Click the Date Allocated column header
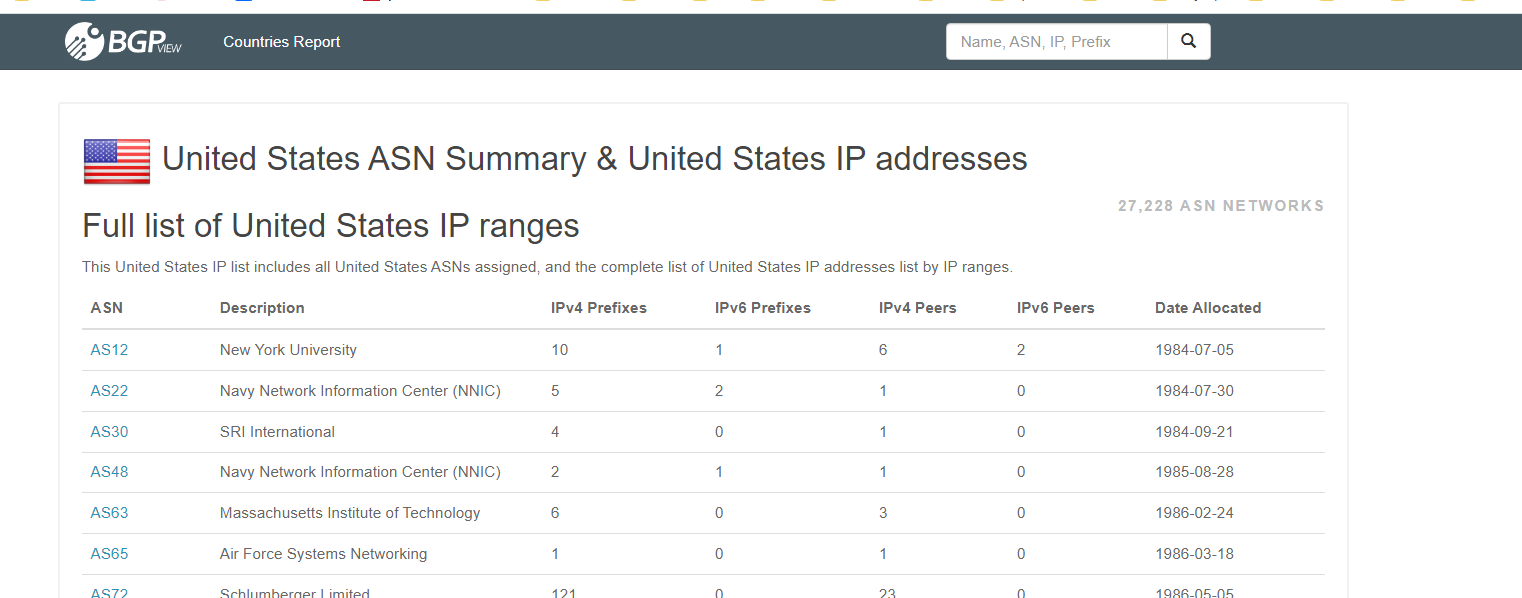Viewport: 1522px width, 598px height. pos(1208,308)
